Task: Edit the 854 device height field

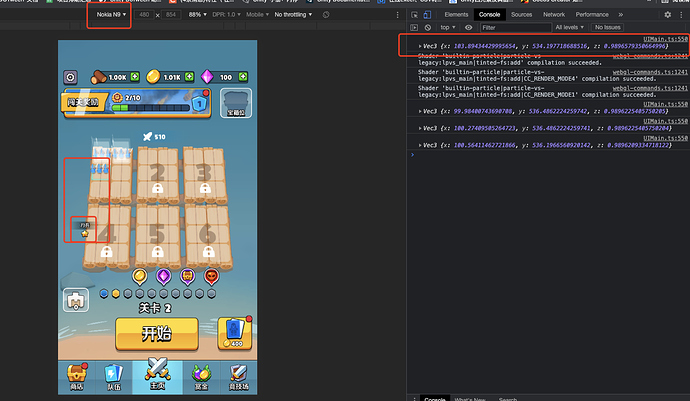Action: pyautogui.click(x=171, y=15)
